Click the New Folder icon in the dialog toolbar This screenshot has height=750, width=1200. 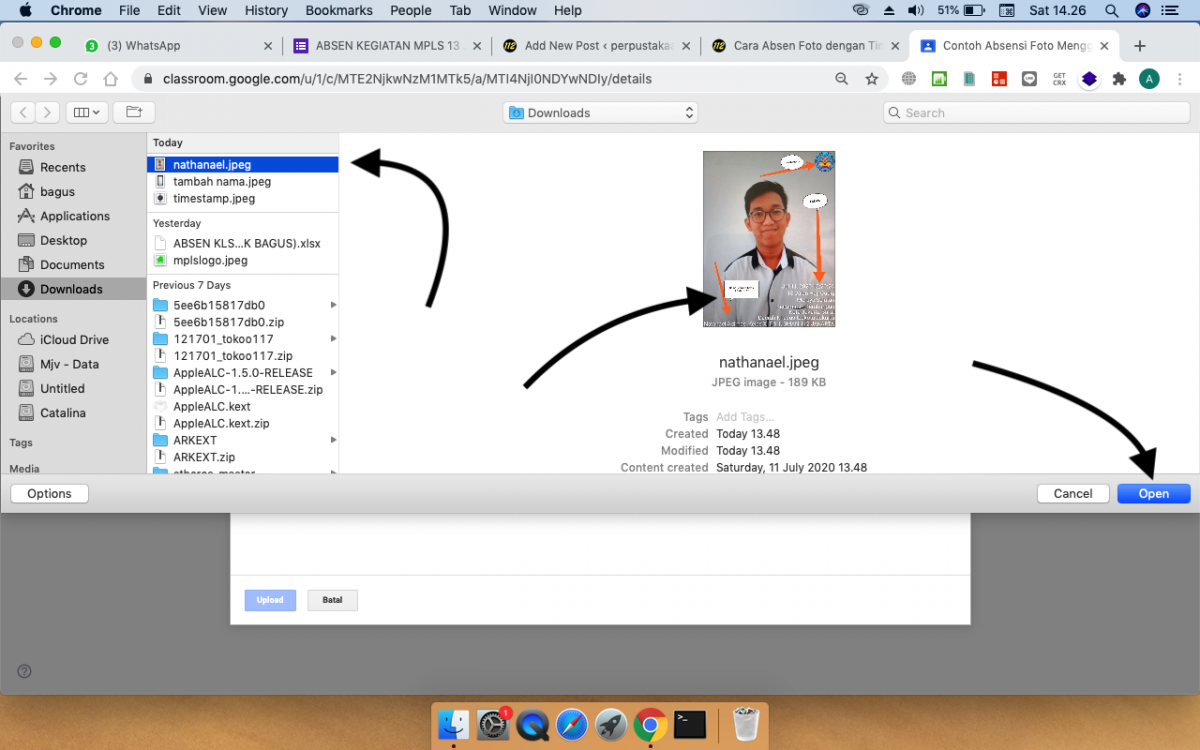tap(136, 112)
